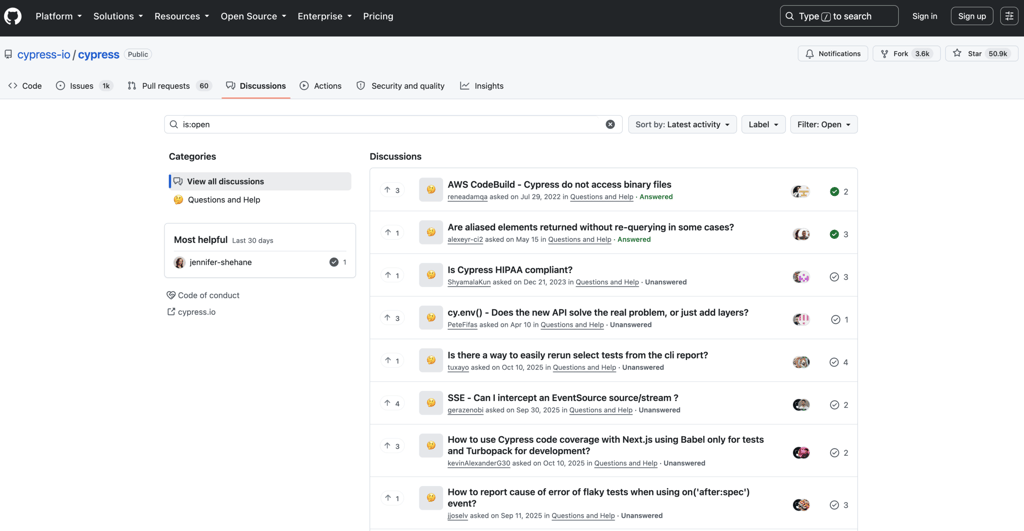Open the Insights tab
The height and width of the screenshot is (531, 1024).
pos(482,86)
